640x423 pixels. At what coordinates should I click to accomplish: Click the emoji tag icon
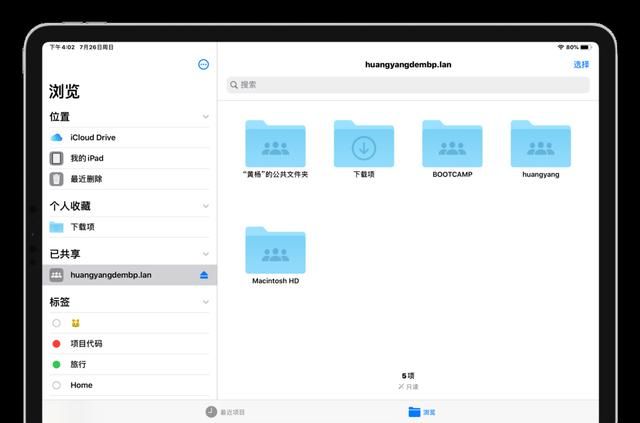76,323
